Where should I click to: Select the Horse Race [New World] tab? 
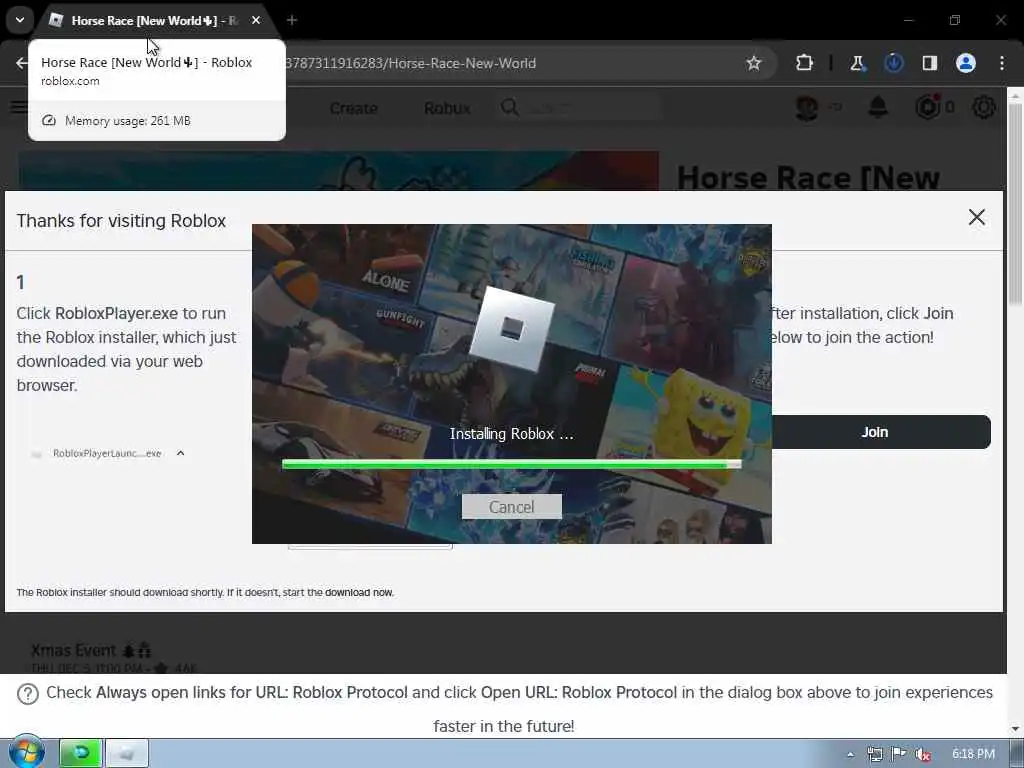[x=155, y=20]
